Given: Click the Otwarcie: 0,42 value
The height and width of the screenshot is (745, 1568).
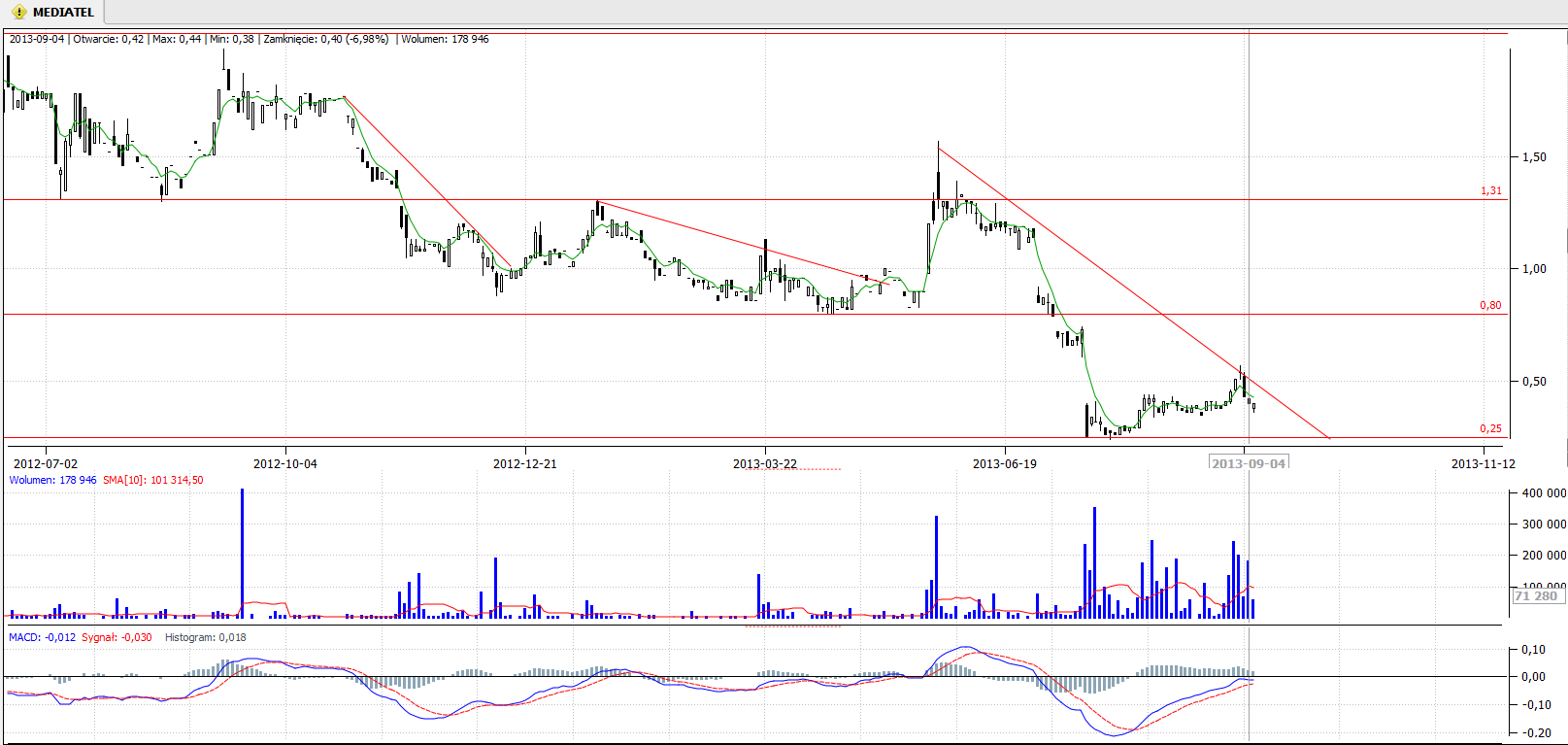Looking at the screenshot, I should tap(109, 39).
